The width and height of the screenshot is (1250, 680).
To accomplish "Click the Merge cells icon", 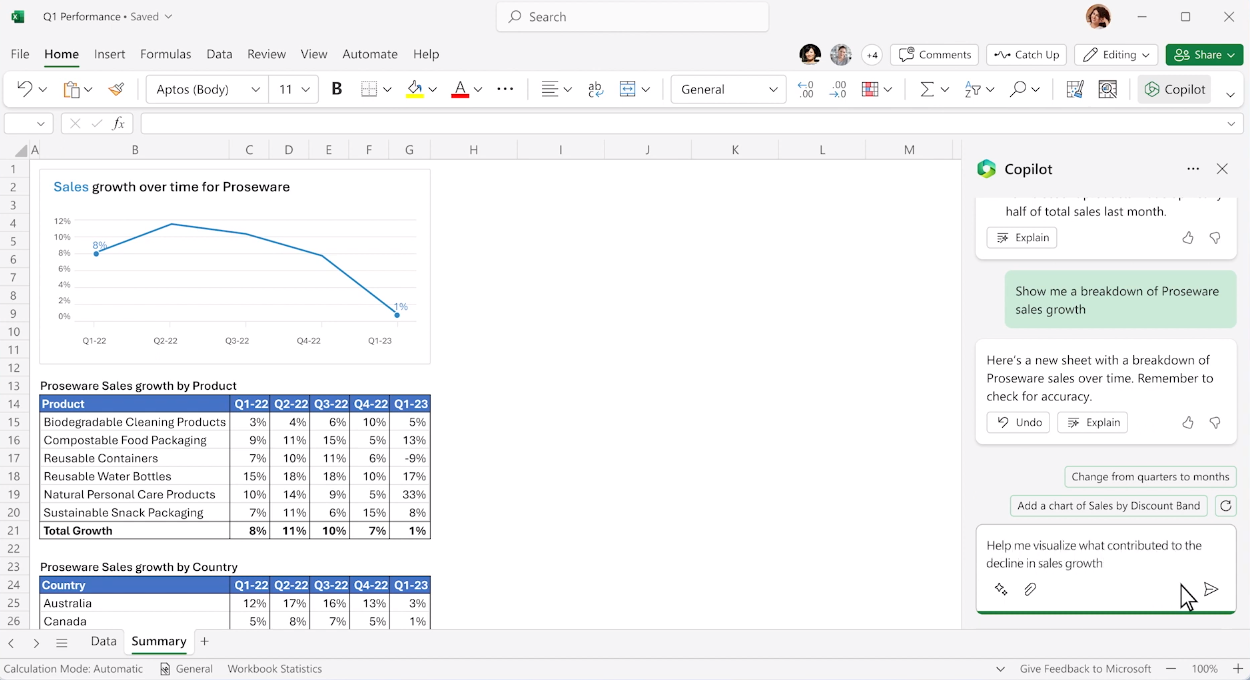I will coord(628,89).
